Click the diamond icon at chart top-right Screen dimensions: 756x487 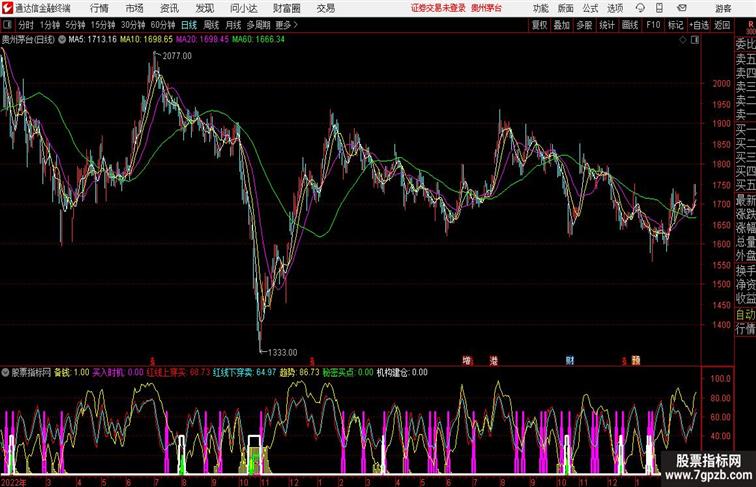pos(683,40)
